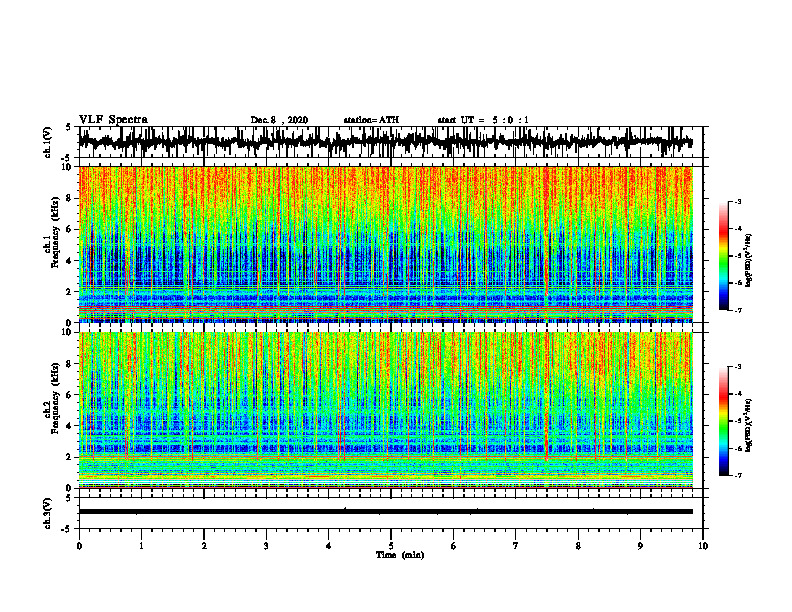Click the "station=ATH" header label
Screen dimensions: 792x612
point(371,120)
